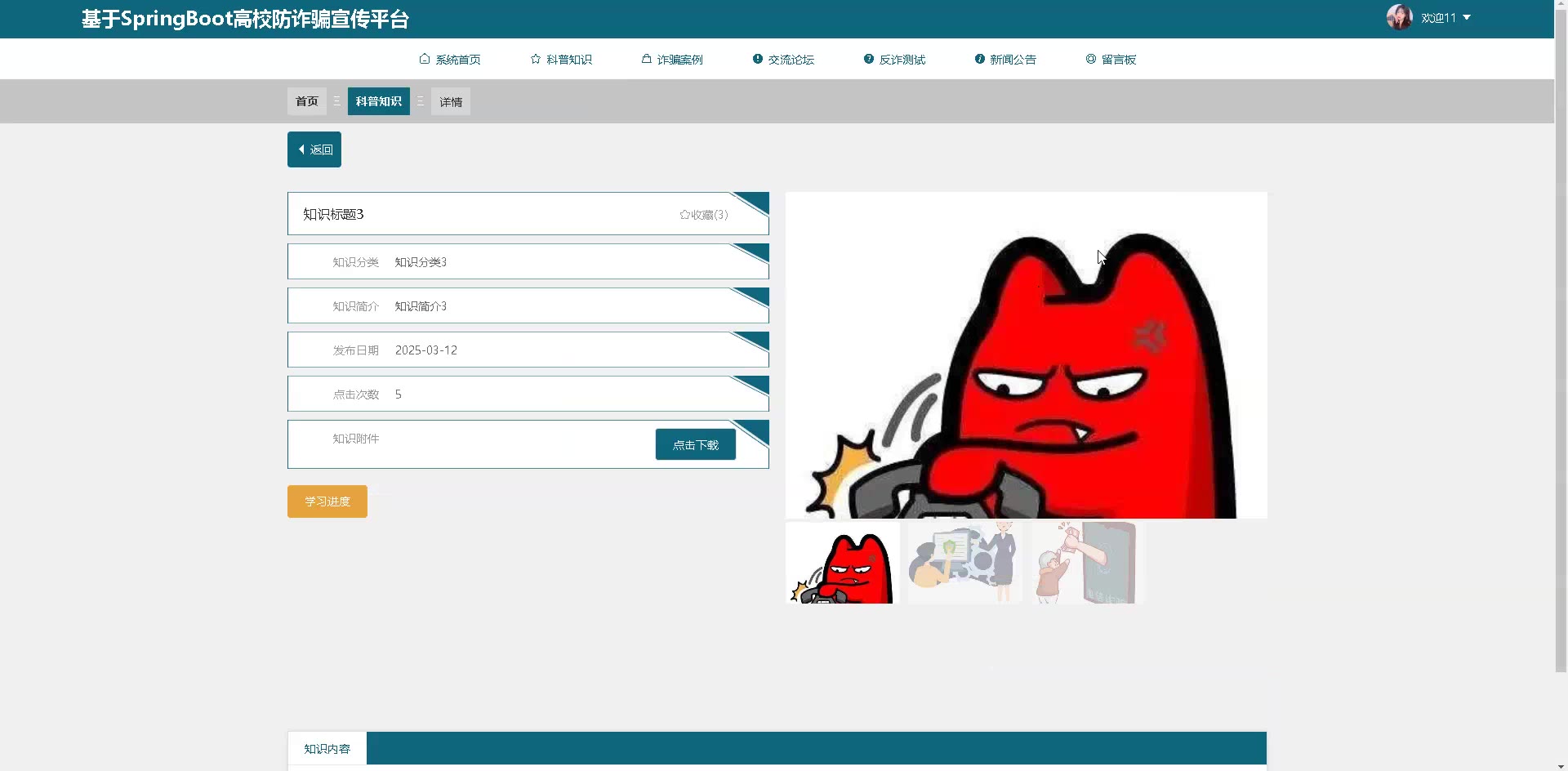Click the 点击下载 attachment button
The image size is (1568, 771).
[x=696, y=444]
